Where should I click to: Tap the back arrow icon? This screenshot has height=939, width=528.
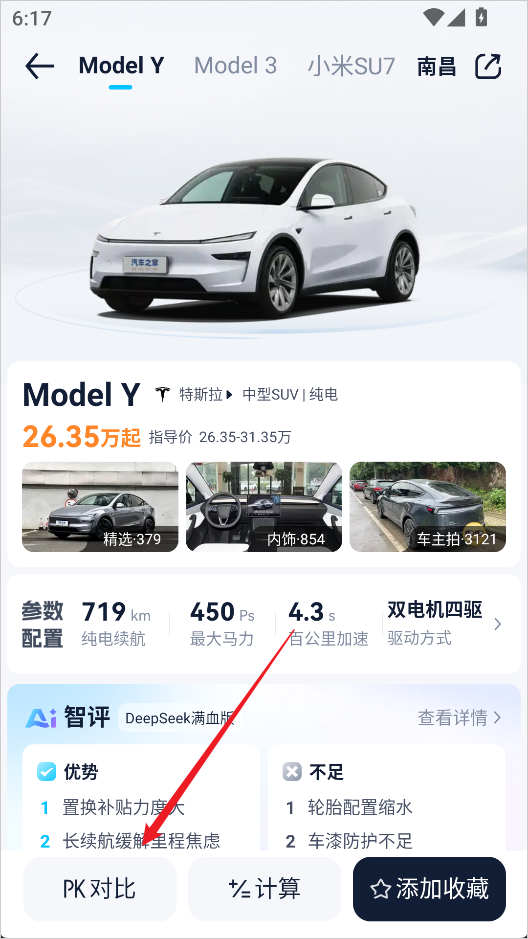pos(40,66)
